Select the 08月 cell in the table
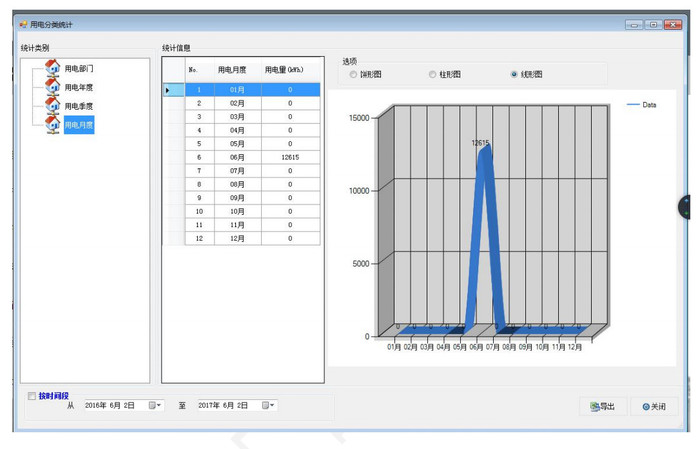Image resolution: width=700 pixels, height=449 pixels. point(238,184)
